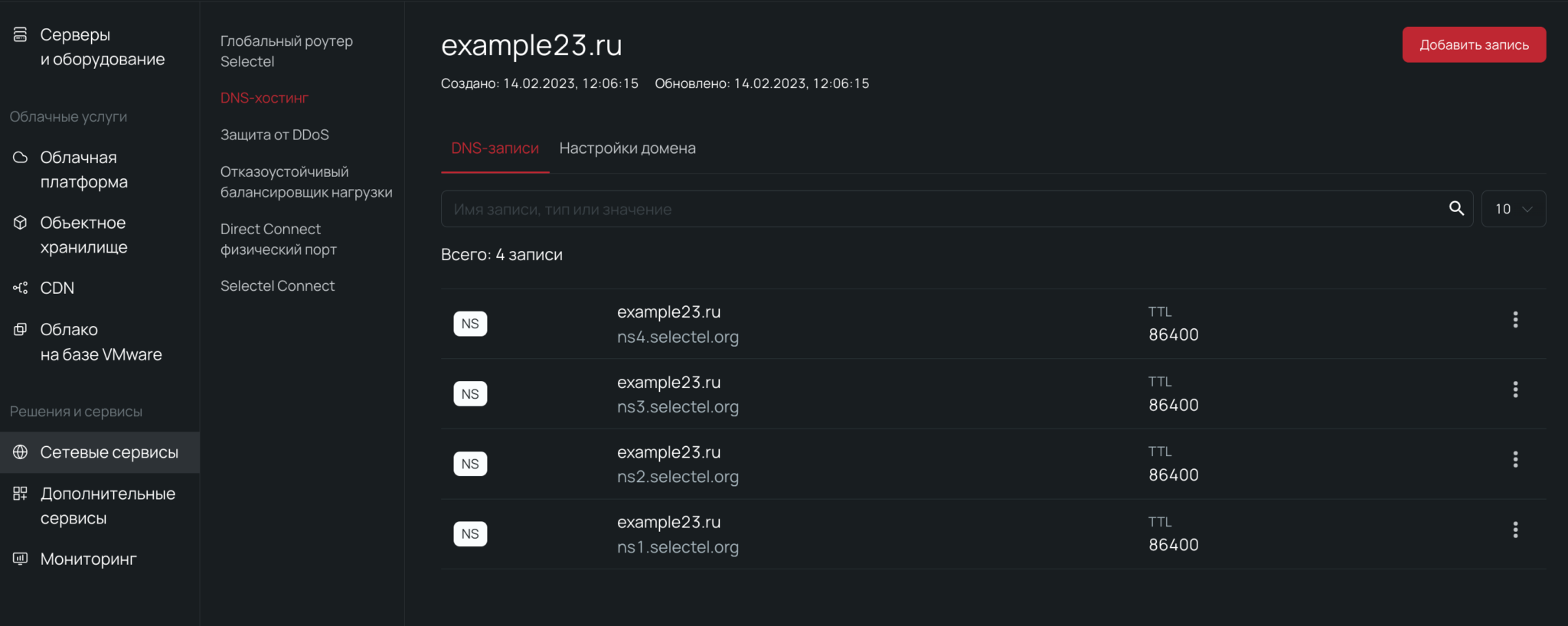Viewport: 1568px width, 626px height.
Task: Click the search magnifier icon
Action: tap(1456, 208)
